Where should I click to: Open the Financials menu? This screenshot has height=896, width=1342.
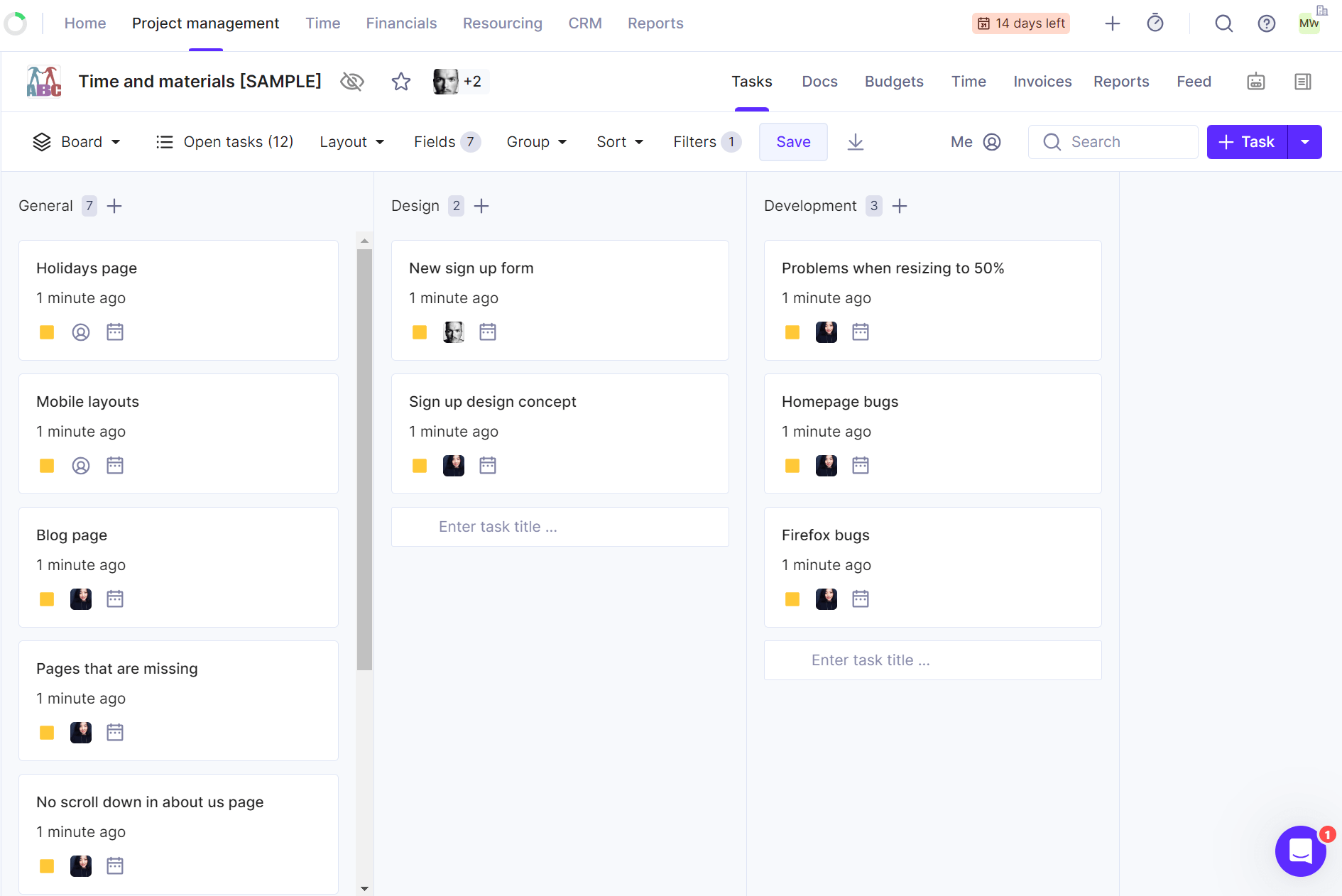click(401, 23)
